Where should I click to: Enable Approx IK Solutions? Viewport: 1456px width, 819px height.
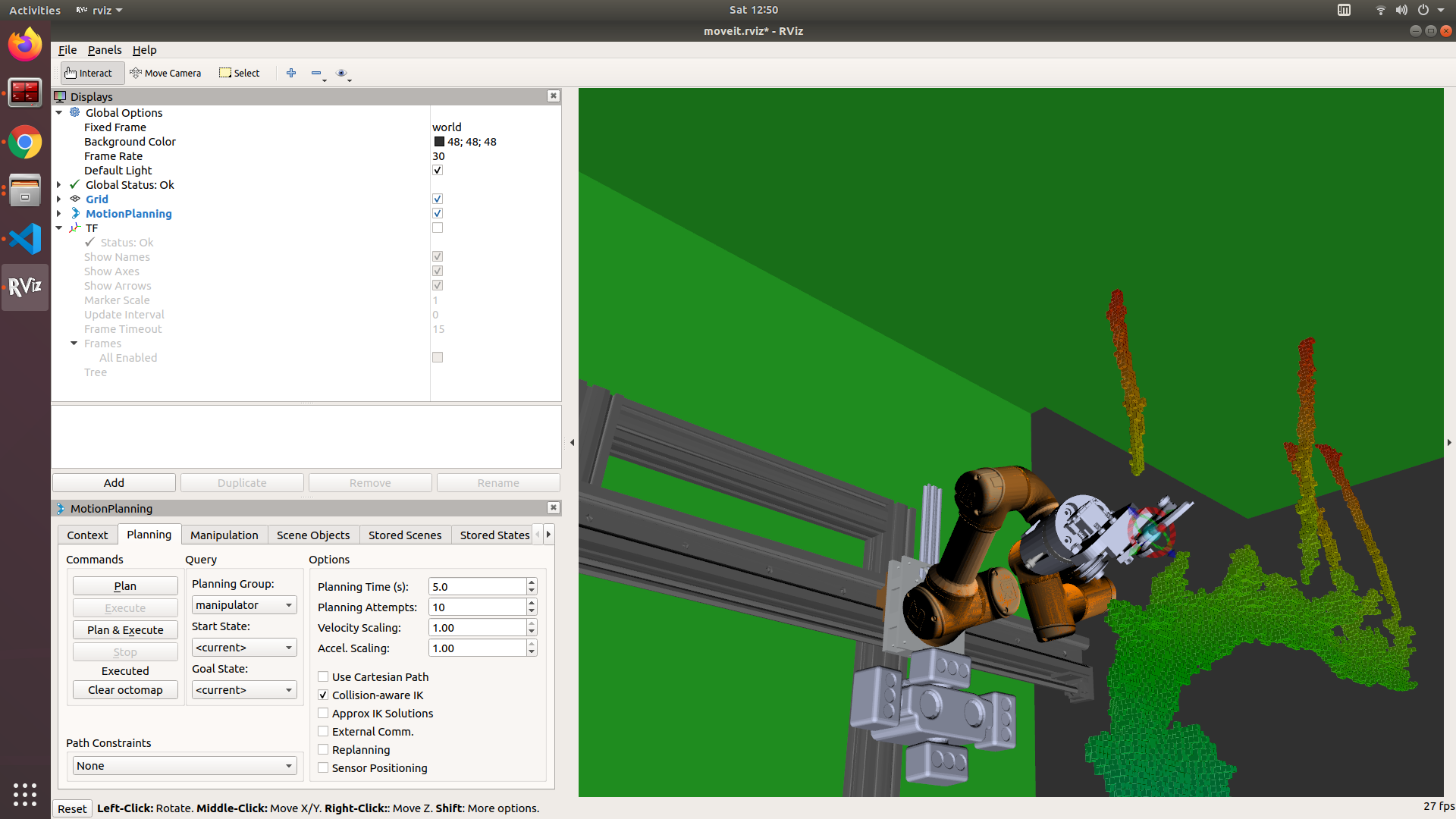coord(323,713)
